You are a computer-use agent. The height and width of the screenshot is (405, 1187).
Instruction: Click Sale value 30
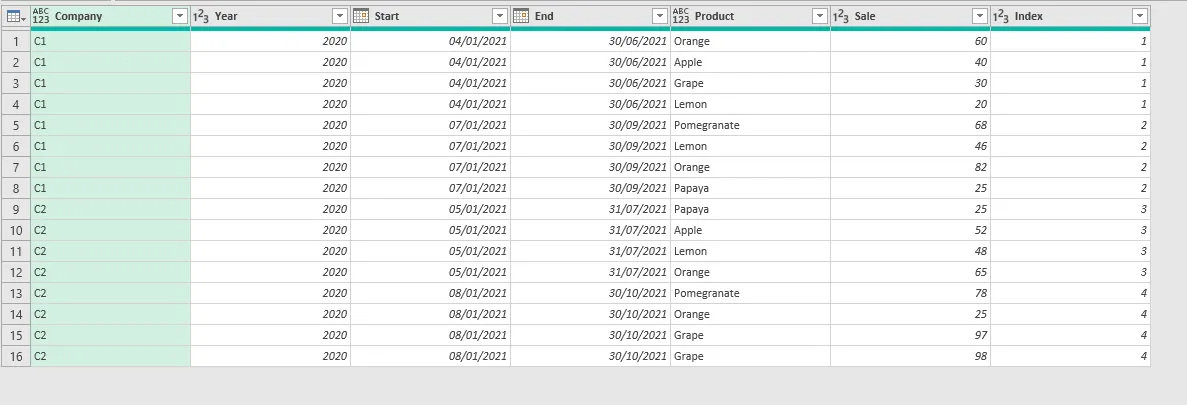(x=910, y=83)
